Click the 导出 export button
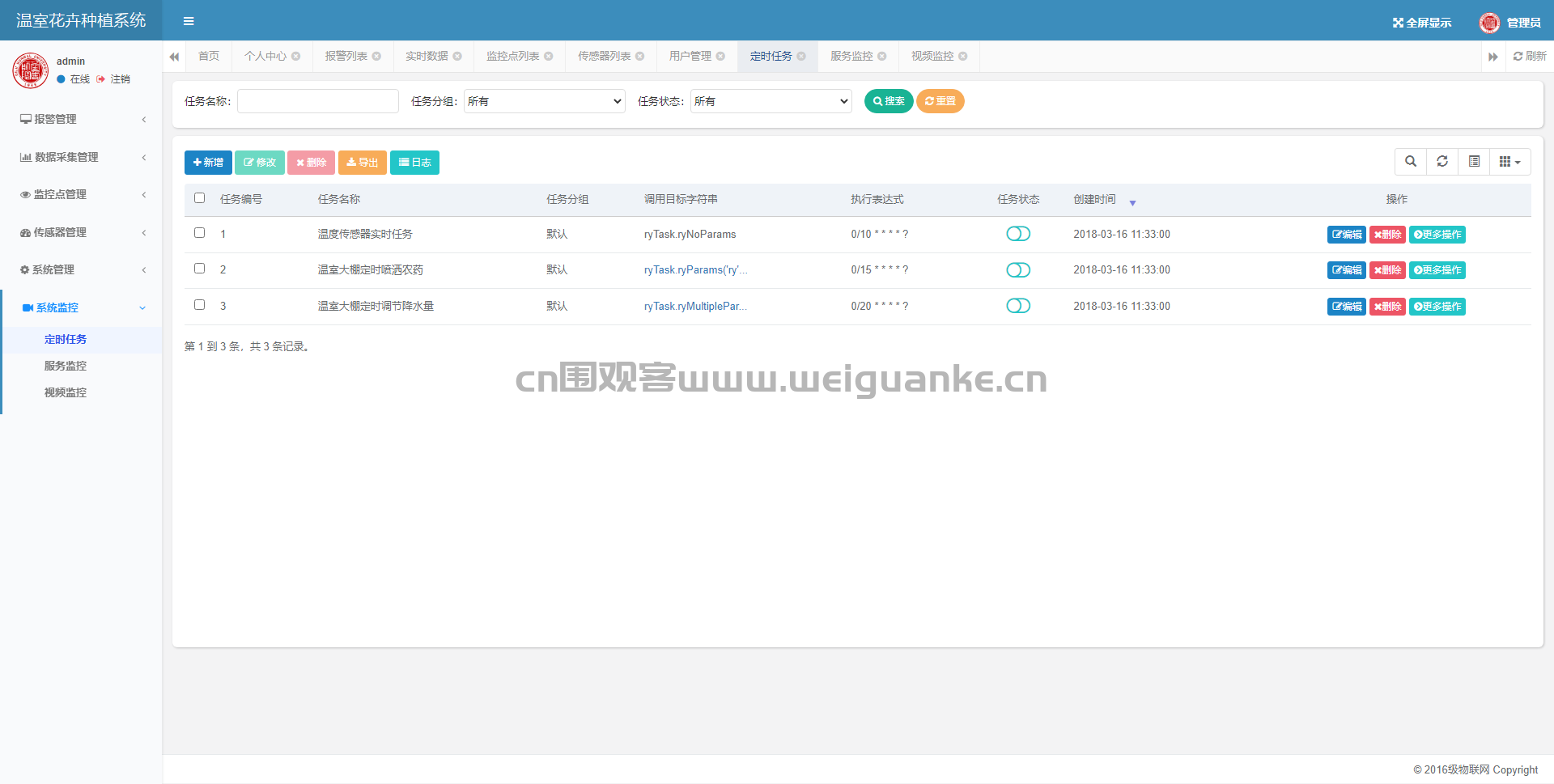Screen dimensions: 1554x784 (x=363, y=163)
